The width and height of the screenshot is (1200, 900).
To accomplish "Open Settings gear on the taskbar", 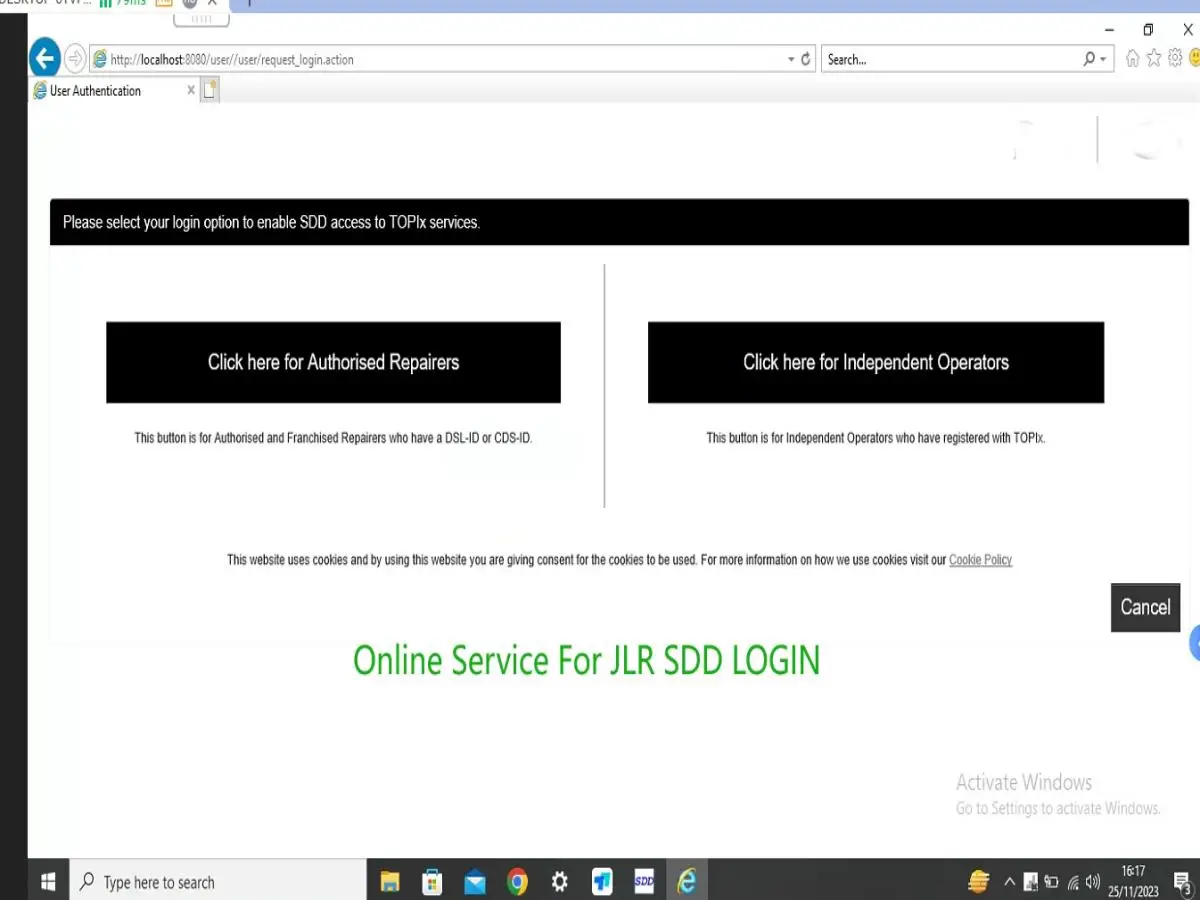I will click(x=560, y=882).
